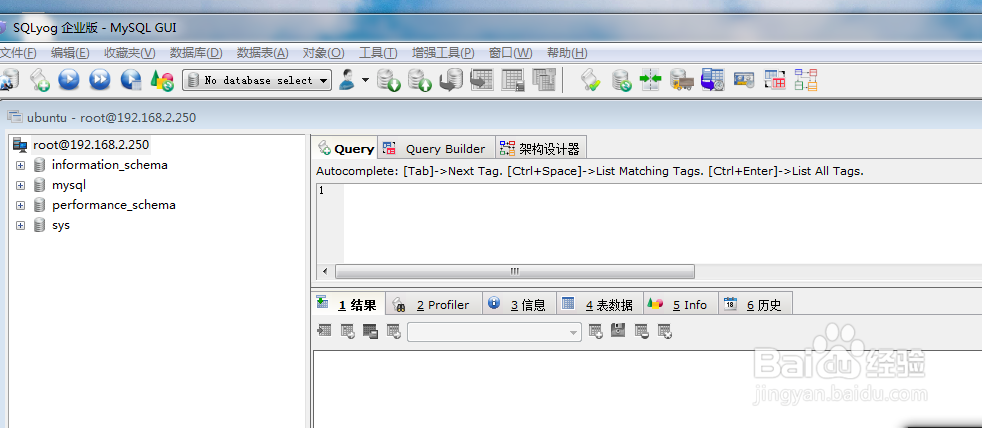Image resolution: width=982 pixels, height=428 pixels.
Task: Click the insert row table-plus icon
Action: 596,331
